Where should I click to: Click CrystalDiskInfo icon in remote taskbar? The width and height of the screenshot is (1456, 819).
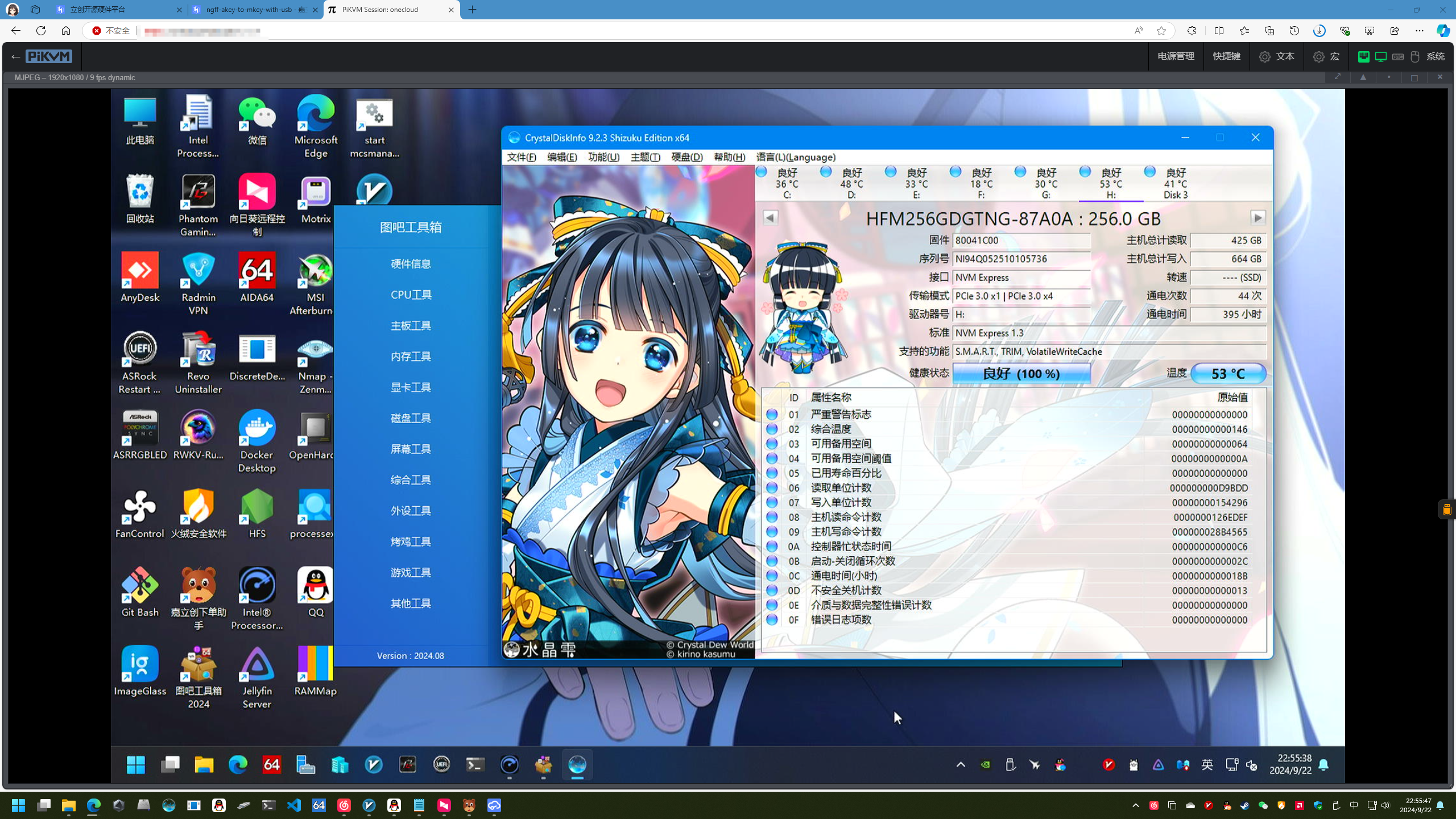tap(577, 764)
